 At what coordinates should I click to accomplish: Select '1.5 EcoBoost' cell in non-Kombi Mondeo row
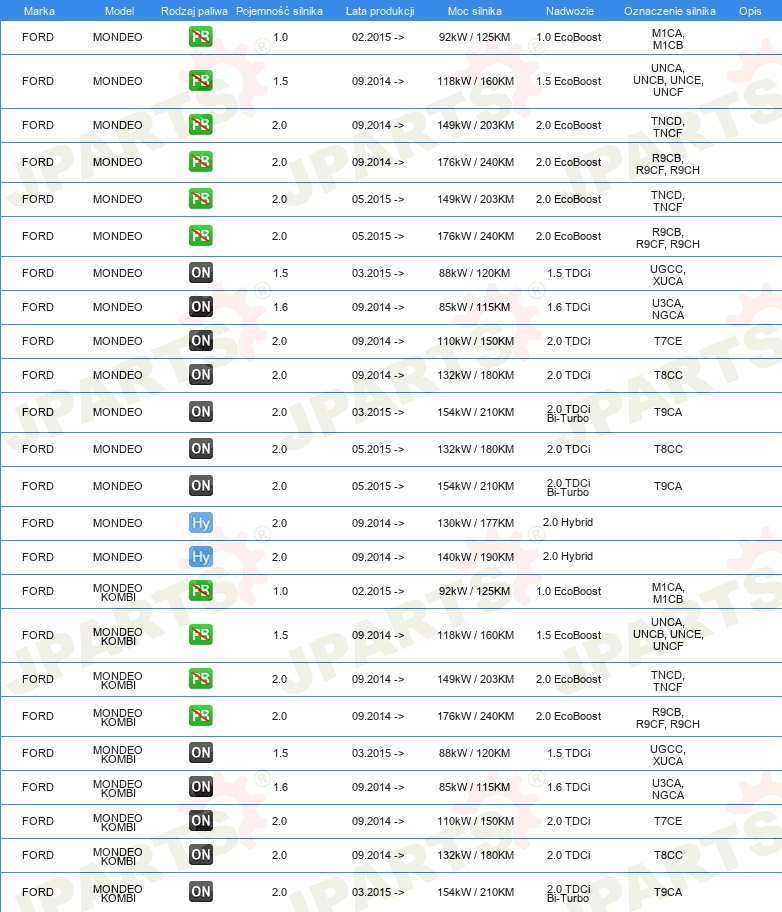click(568, 81)
